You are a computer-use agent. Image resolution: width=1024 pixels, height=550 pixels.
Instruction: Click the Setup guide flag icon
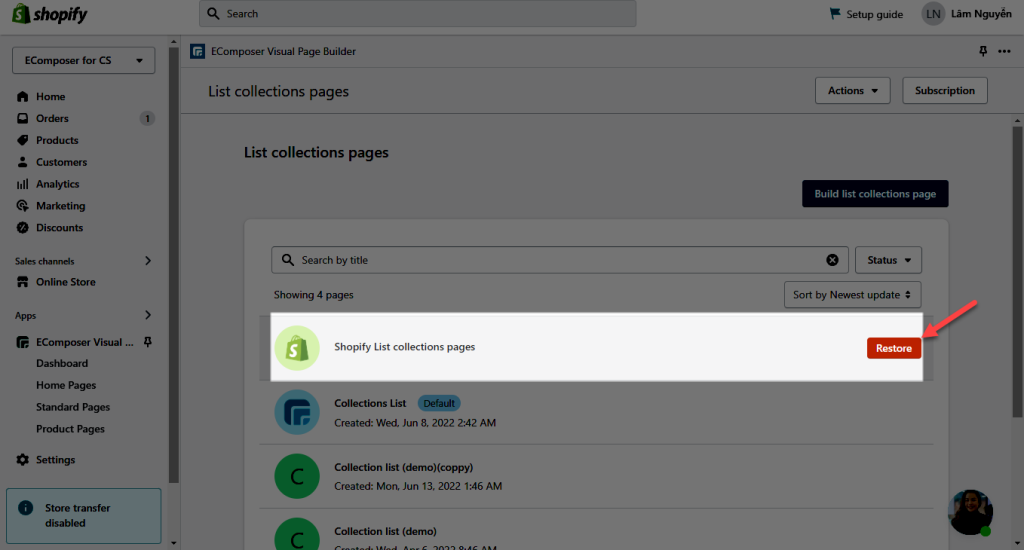coord(835,14)
